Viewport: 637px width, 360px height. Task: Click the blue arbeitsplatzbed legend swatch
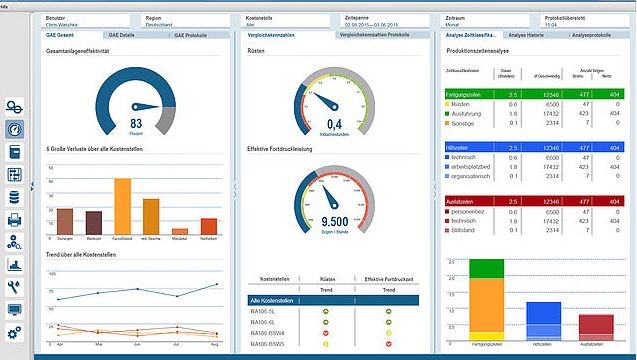[x=447, y=167]
